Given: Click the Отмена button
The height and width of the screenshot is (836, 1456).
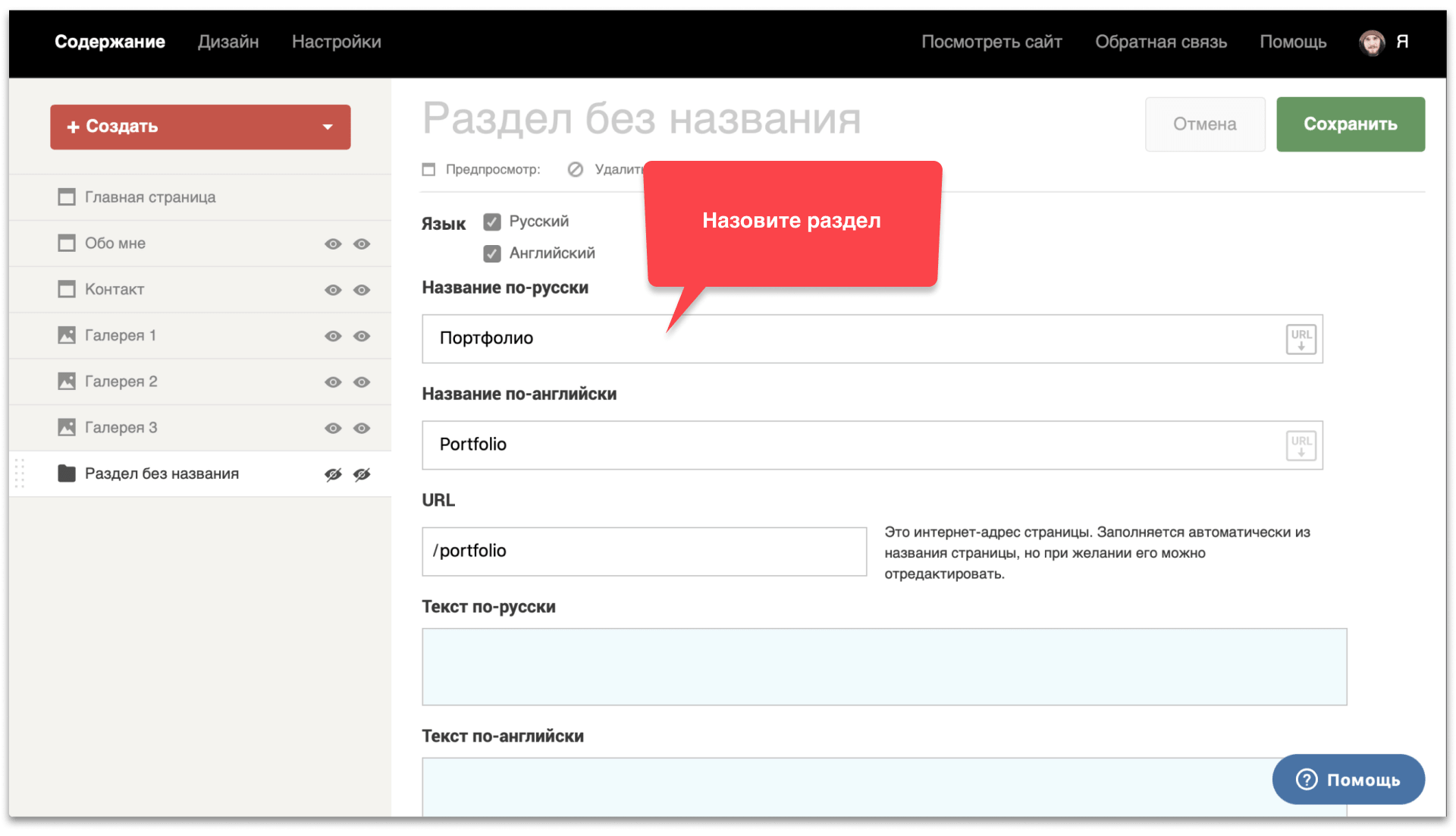Looking at the screenshot, I should pyautogui.click(x=1204, y=124).
